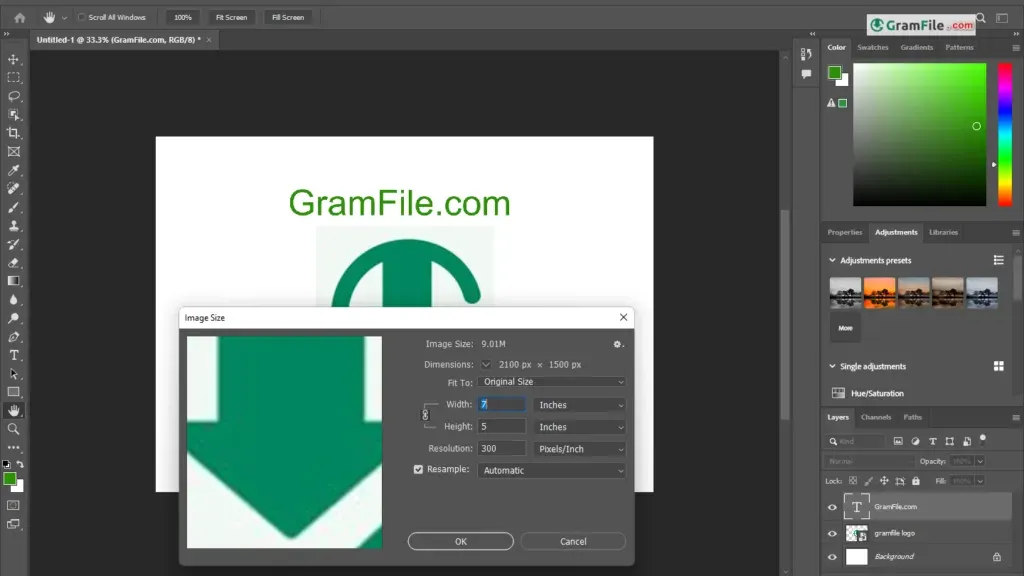This screenshot has width=1024, height=576.
Task: Open the Hue/Saturation adjustment
Action: click(877, 393)
